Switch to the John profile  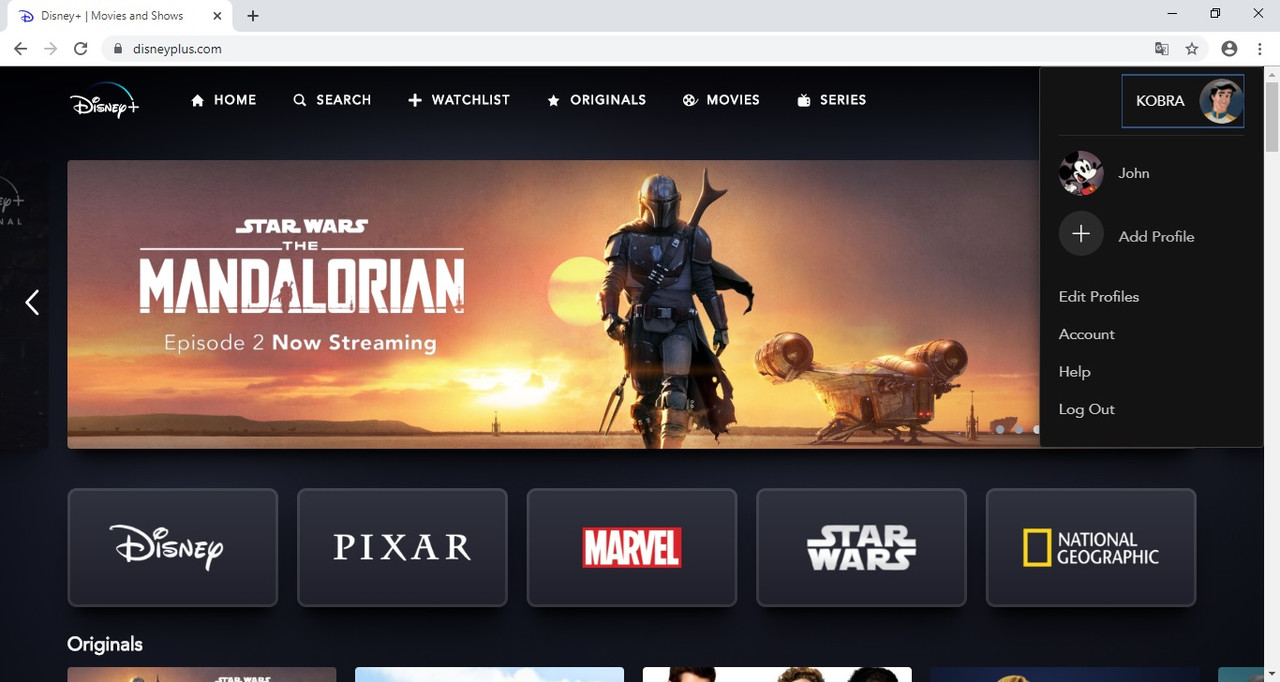coord(1105,173)
